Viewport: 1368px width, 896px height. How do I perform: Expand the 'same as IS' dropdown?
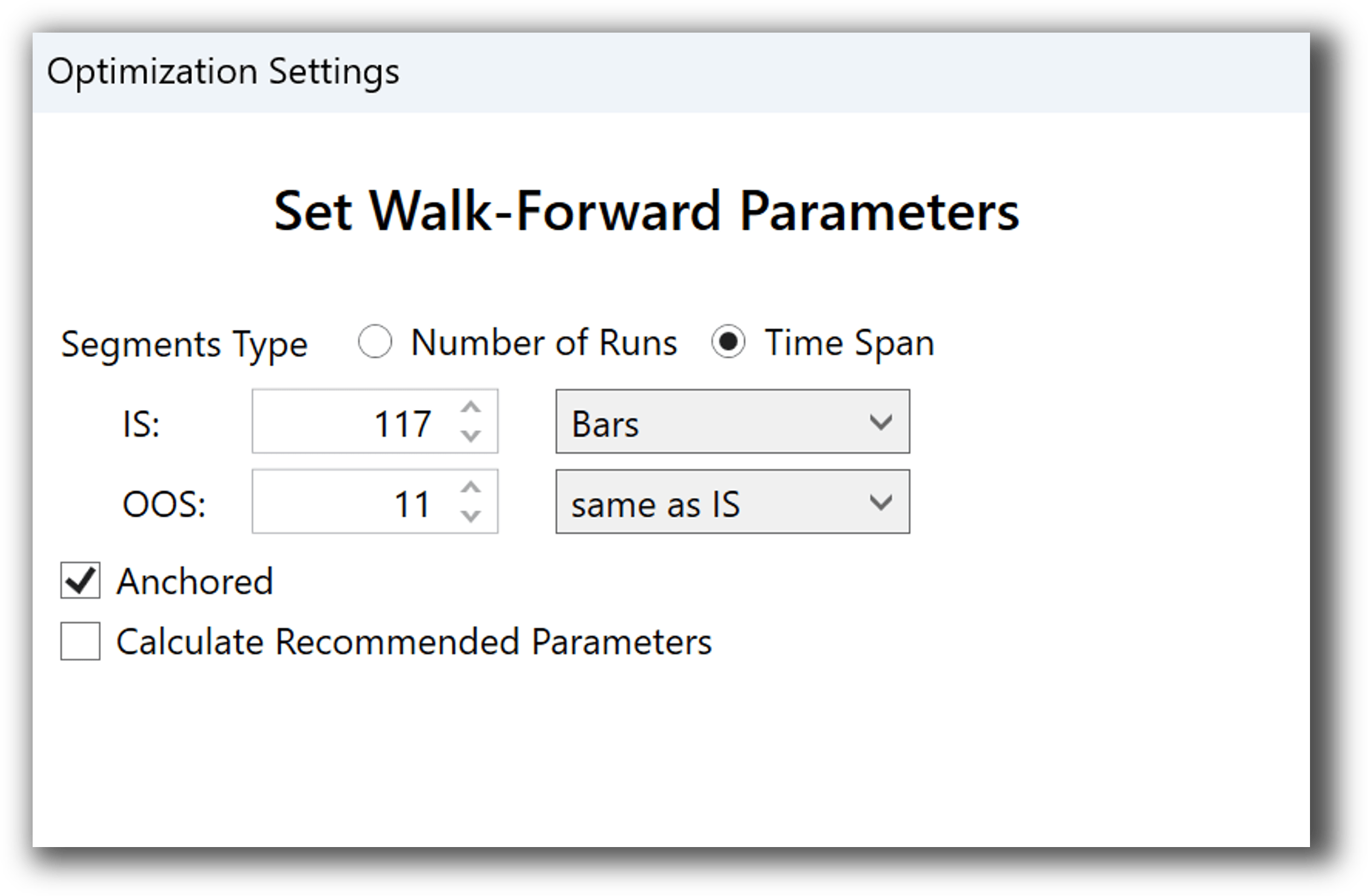pos(732,502)
